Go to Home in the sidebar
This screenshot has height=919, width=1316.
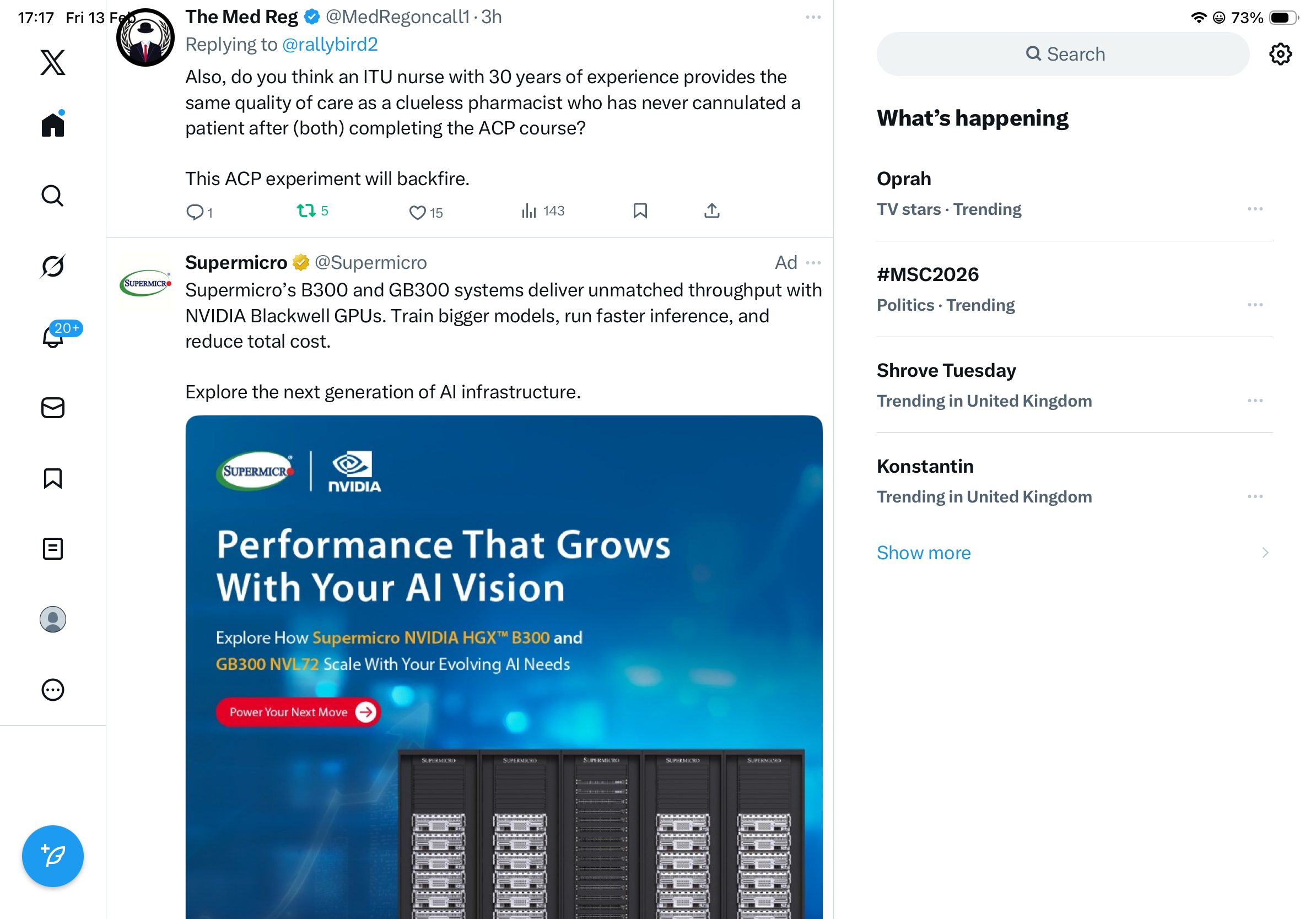click(x=53, y=125)
